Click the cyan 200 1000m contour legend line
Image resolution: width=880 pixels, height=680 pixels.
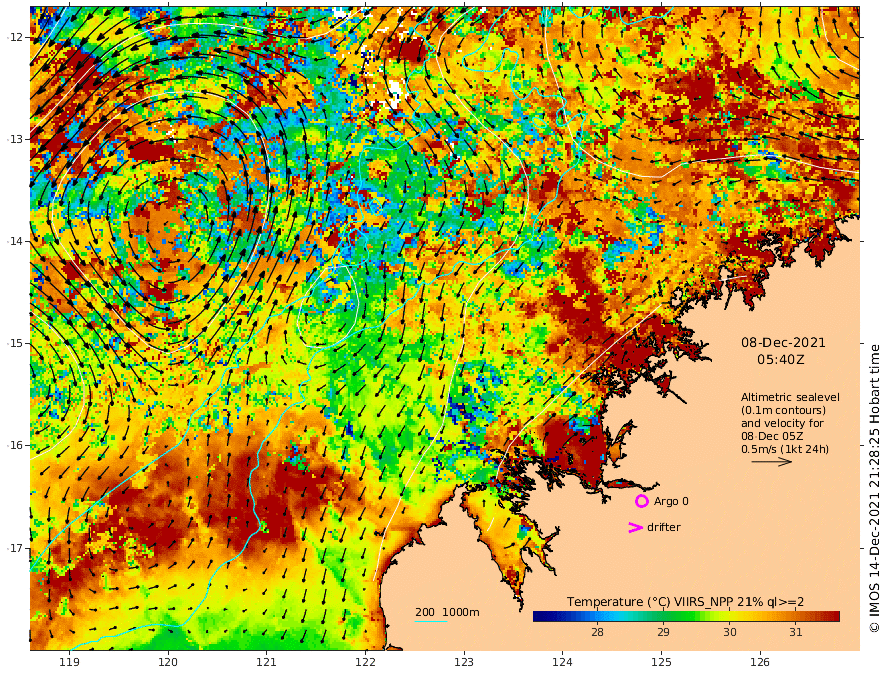coord(431,621)
